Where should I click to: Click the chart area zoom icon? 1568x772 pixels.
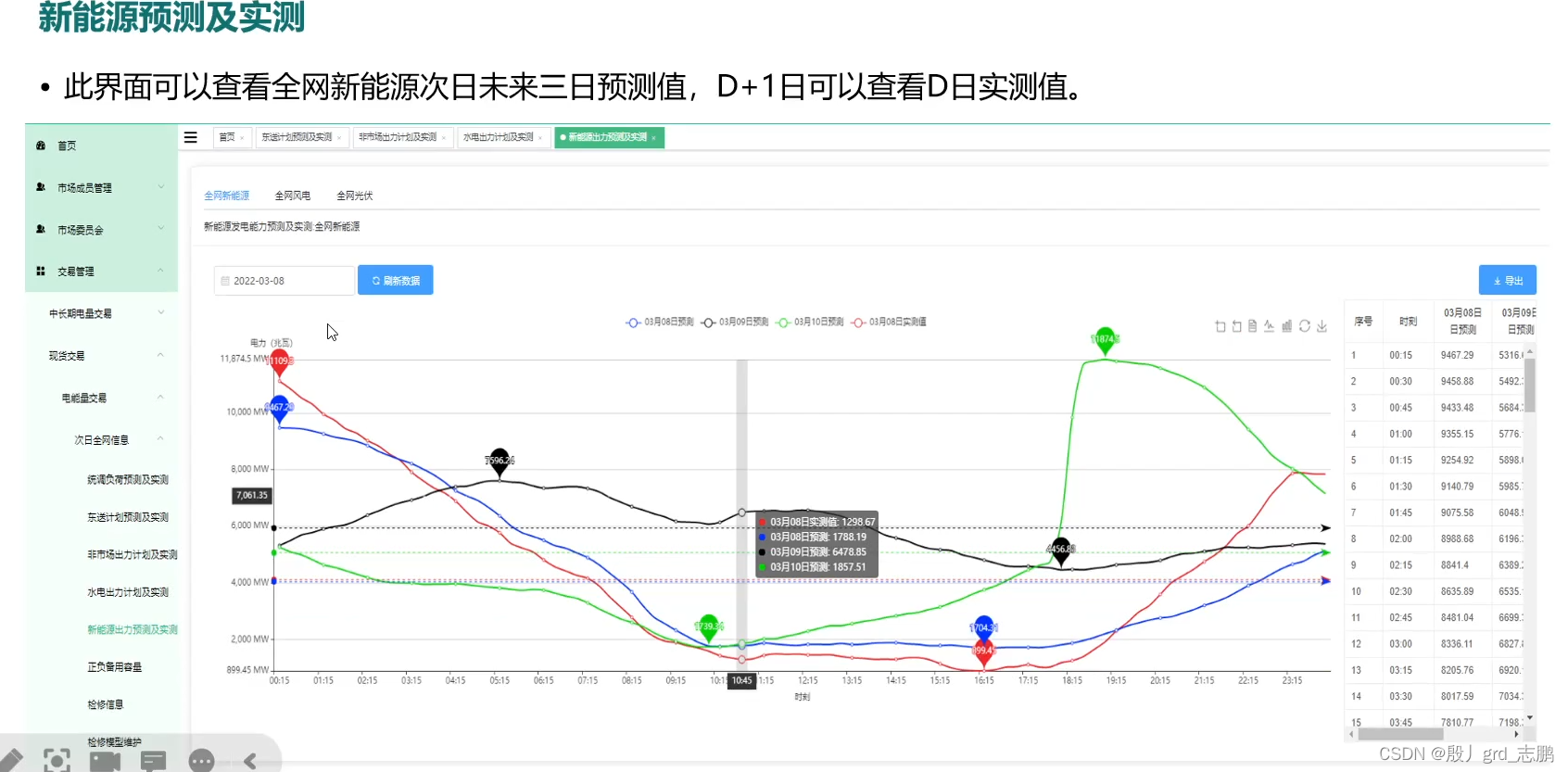[1220, 326]
